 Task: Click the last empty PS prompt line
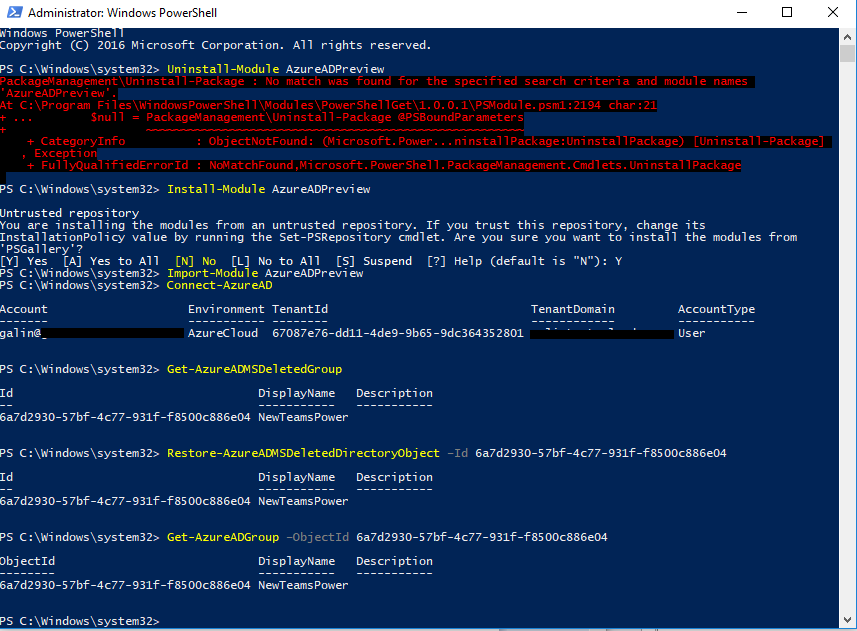click(80, 622)
